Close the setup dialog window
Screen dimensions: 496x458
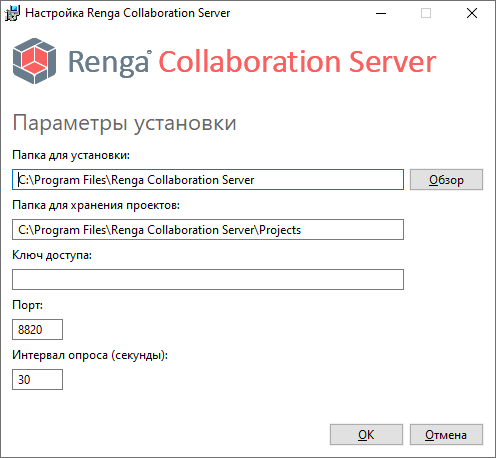click(472, 13)
